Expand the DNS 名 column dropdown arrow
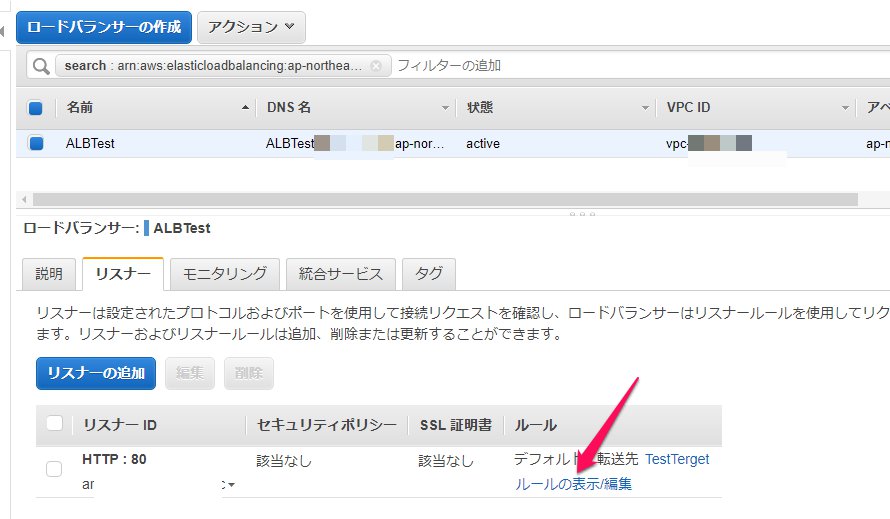Screen dimensions: 890x519 point(445,108)
